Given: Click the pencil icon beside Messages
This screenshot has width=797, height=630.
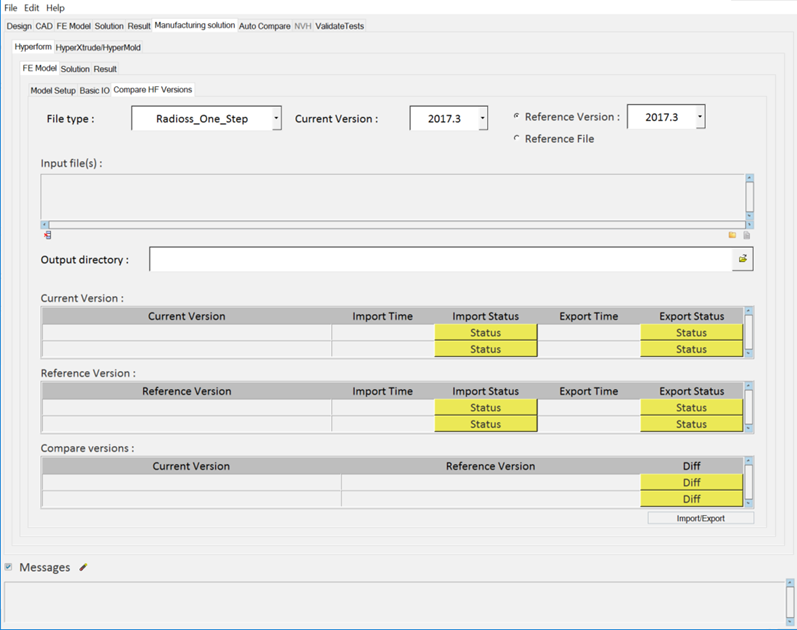Looking at the screenshot, I should (x=83, y=567).
